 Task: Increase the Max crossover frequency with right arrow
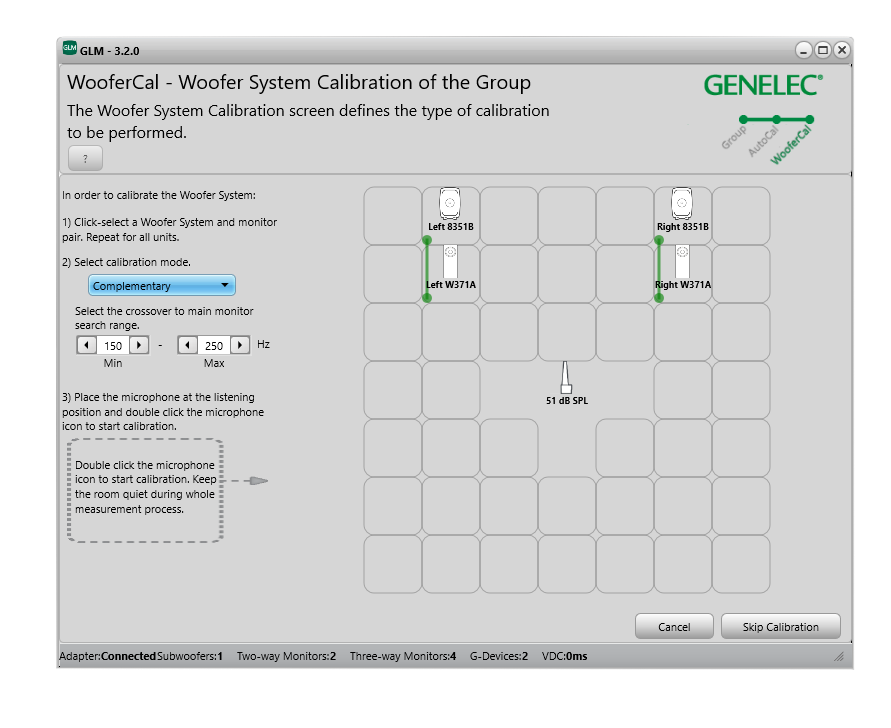click(x=239, y=344)
